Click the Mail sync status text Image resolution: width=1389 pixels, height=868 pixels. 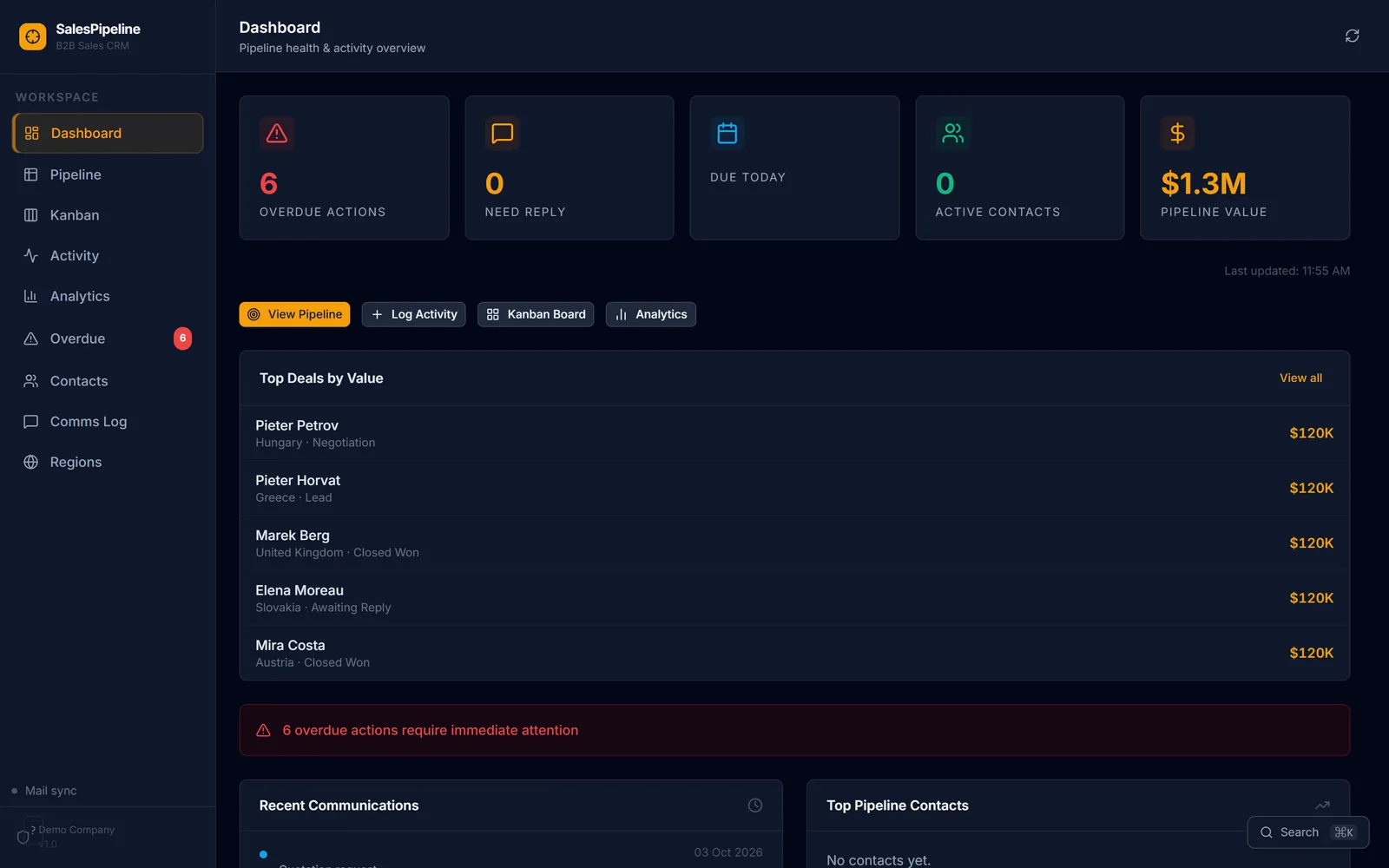[x=50, y=791]
